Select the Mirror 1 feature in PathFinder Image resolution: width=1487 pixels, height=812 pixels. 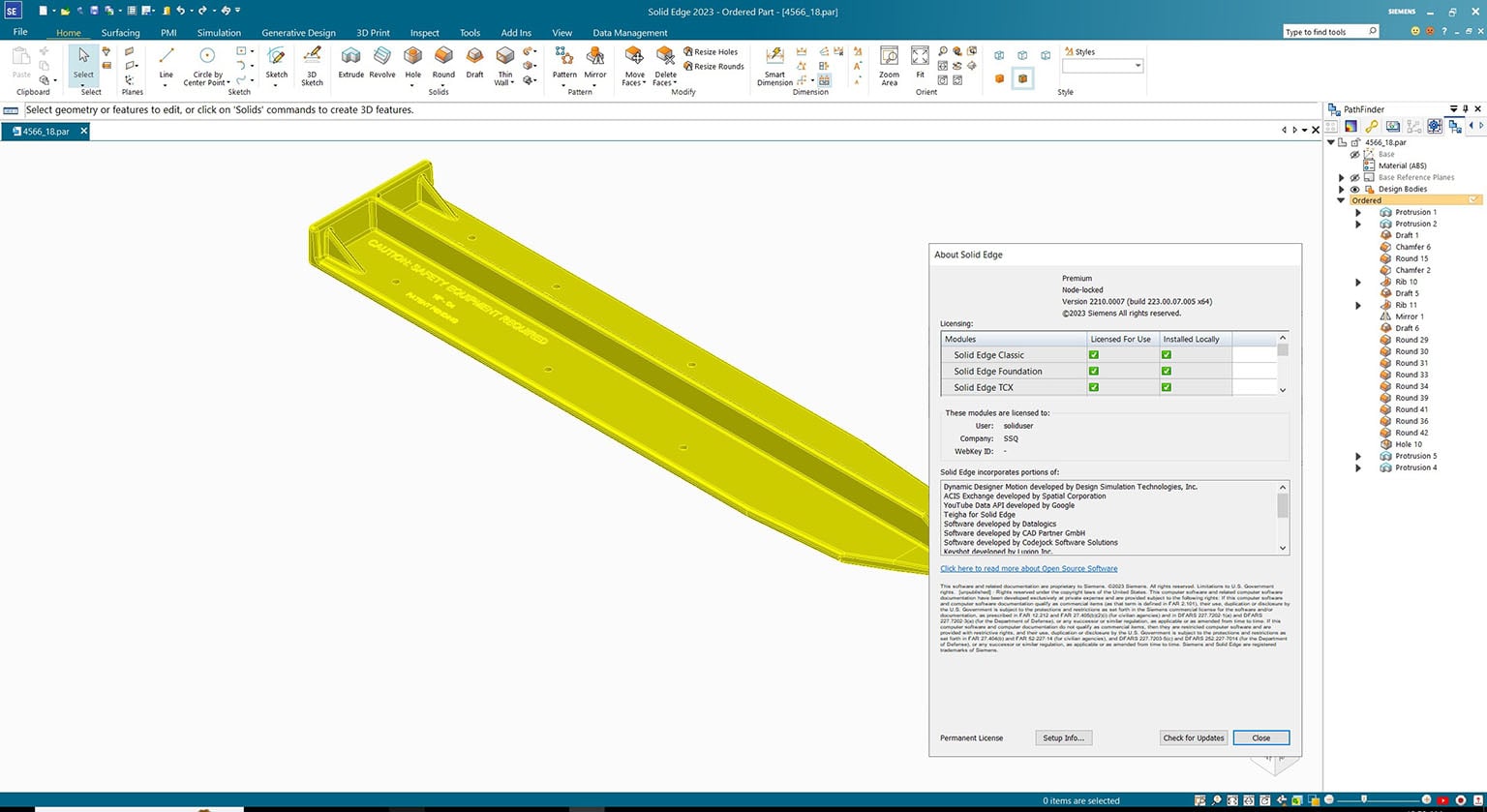pos(1409,316)
